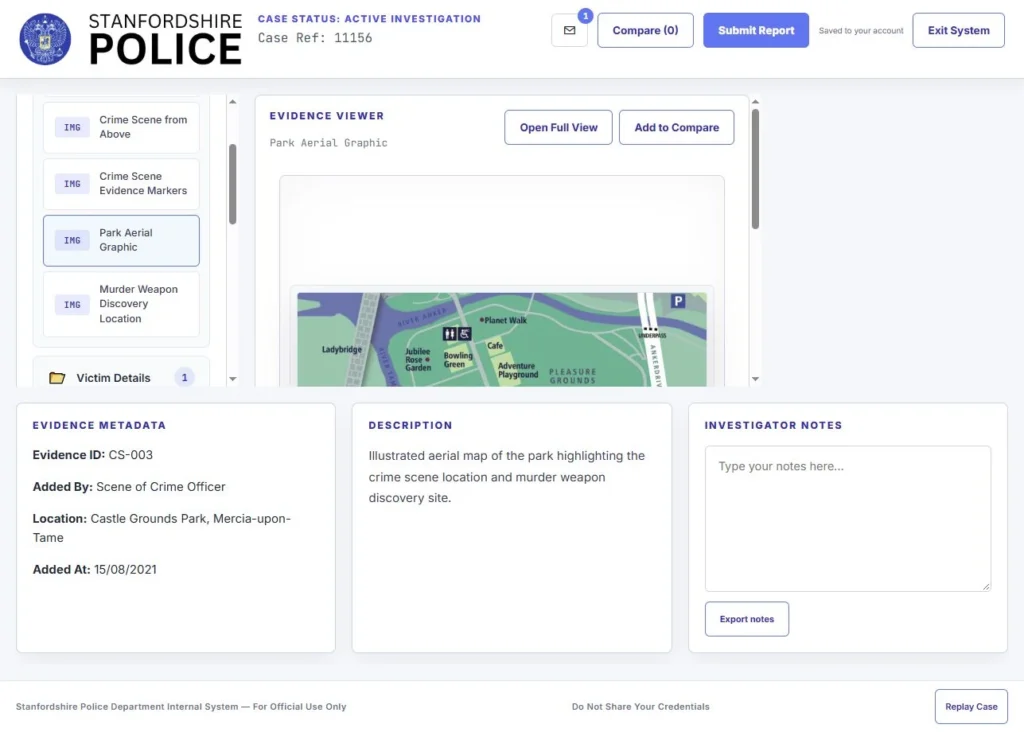Click the evidence list scrollbar thumb

point(232,184)
